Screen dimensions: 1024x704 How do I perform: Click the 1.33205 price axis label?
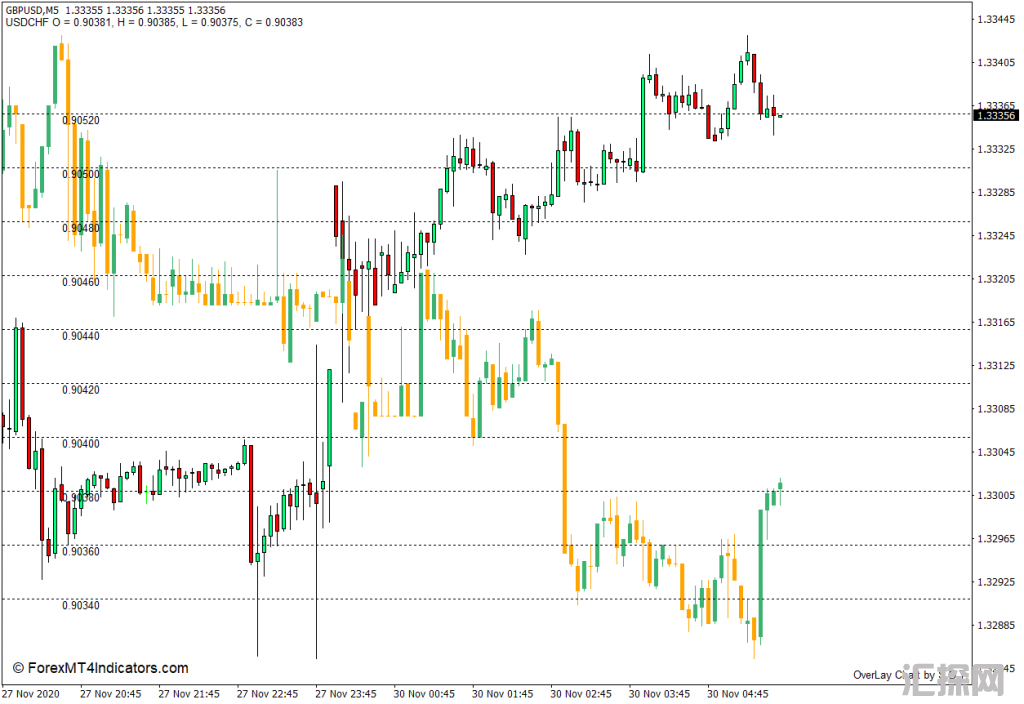tap(995, 279)
